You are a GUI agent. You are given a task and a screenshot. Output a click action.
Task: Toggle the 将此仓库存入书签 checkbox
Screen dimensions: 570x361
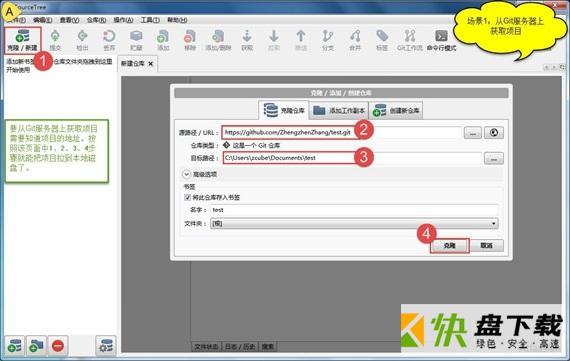tap(188, 197)
